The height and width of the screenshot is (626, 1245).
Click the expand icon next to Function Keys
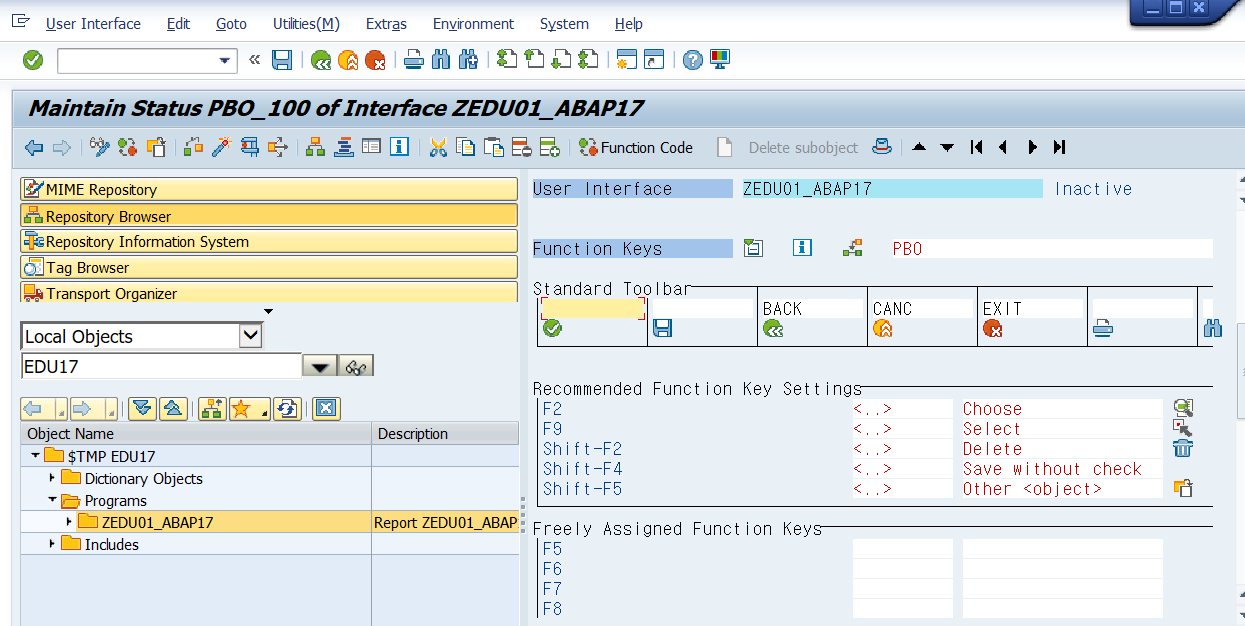[753, 248]
